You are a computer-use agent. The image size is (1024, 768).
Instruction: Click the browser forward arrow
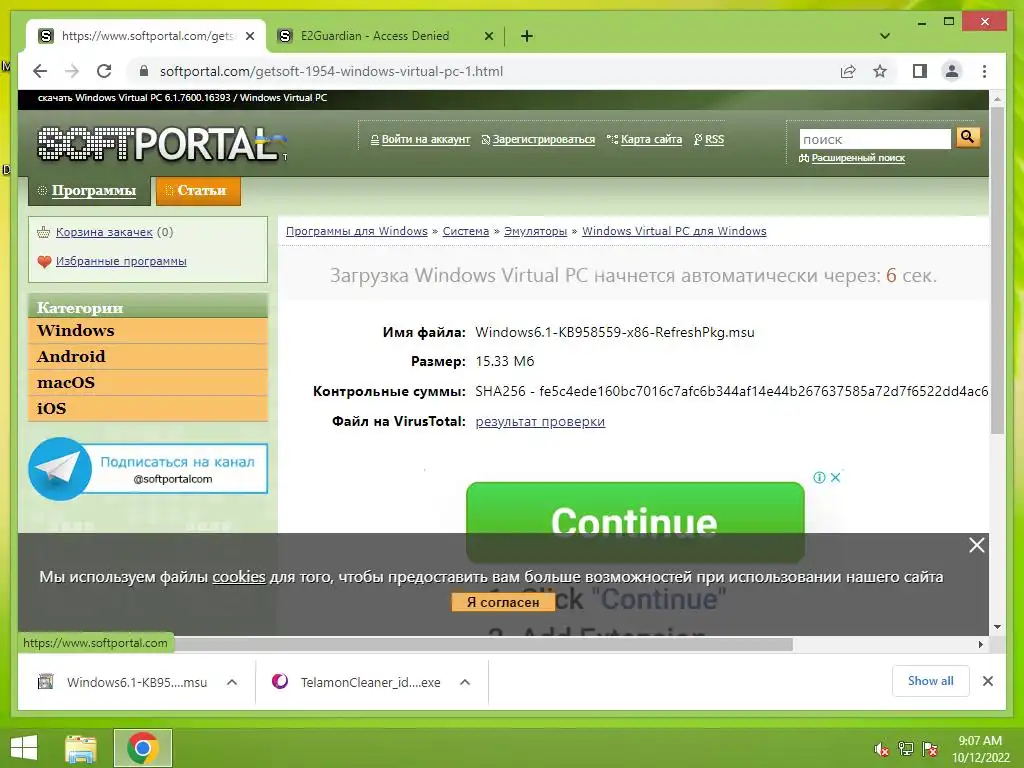(x=72, y=71)
